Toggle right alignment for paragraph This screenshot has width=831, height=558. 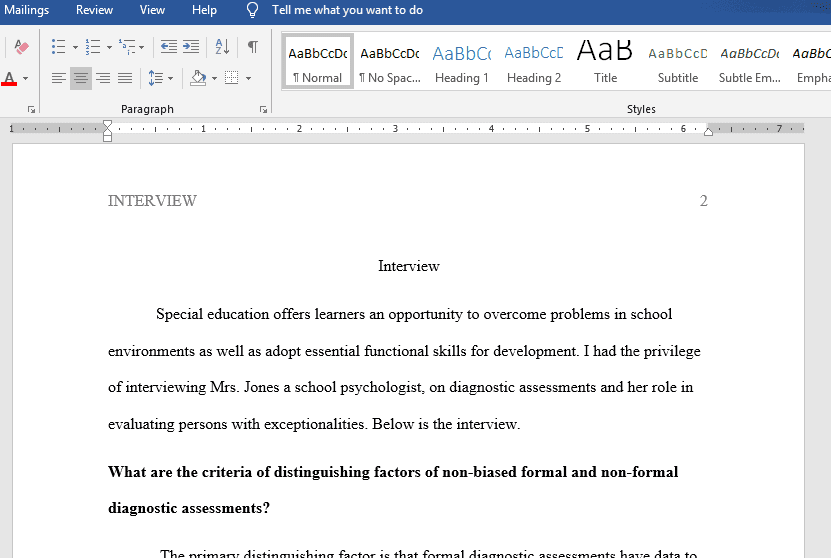click(x=103, y=78)
